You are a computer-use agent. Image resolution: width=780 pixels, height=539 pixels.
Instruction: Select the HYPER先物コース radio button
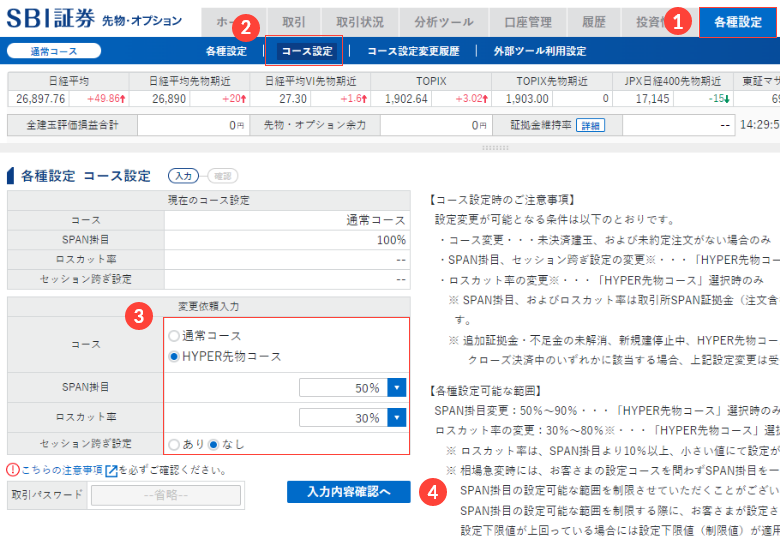(x=174, y=357)
